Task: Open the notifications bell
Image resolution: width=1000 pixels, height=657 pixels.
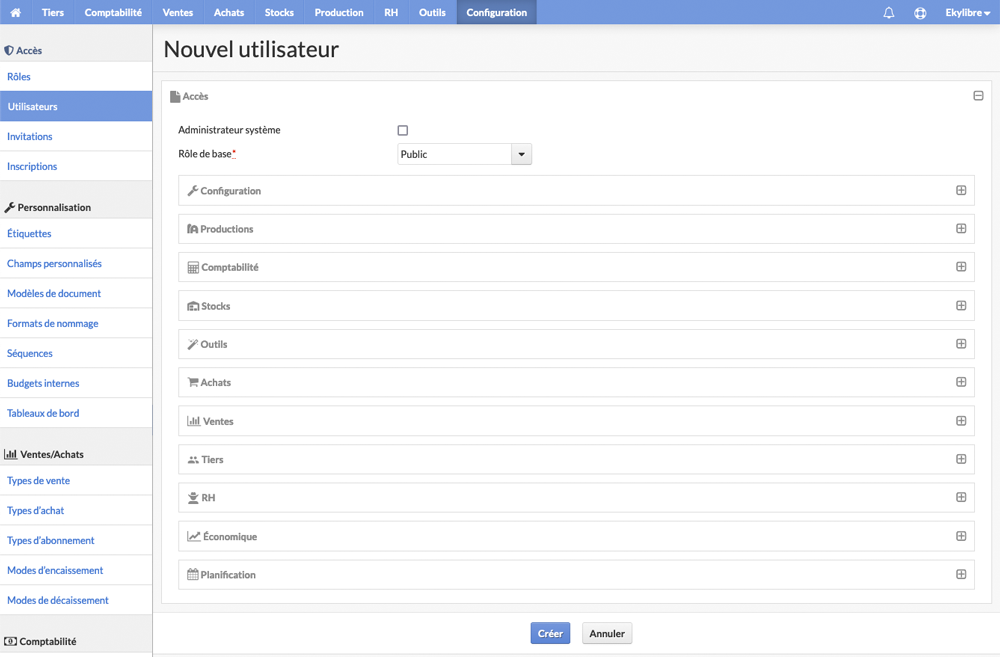Action: [x=888, y=13]
